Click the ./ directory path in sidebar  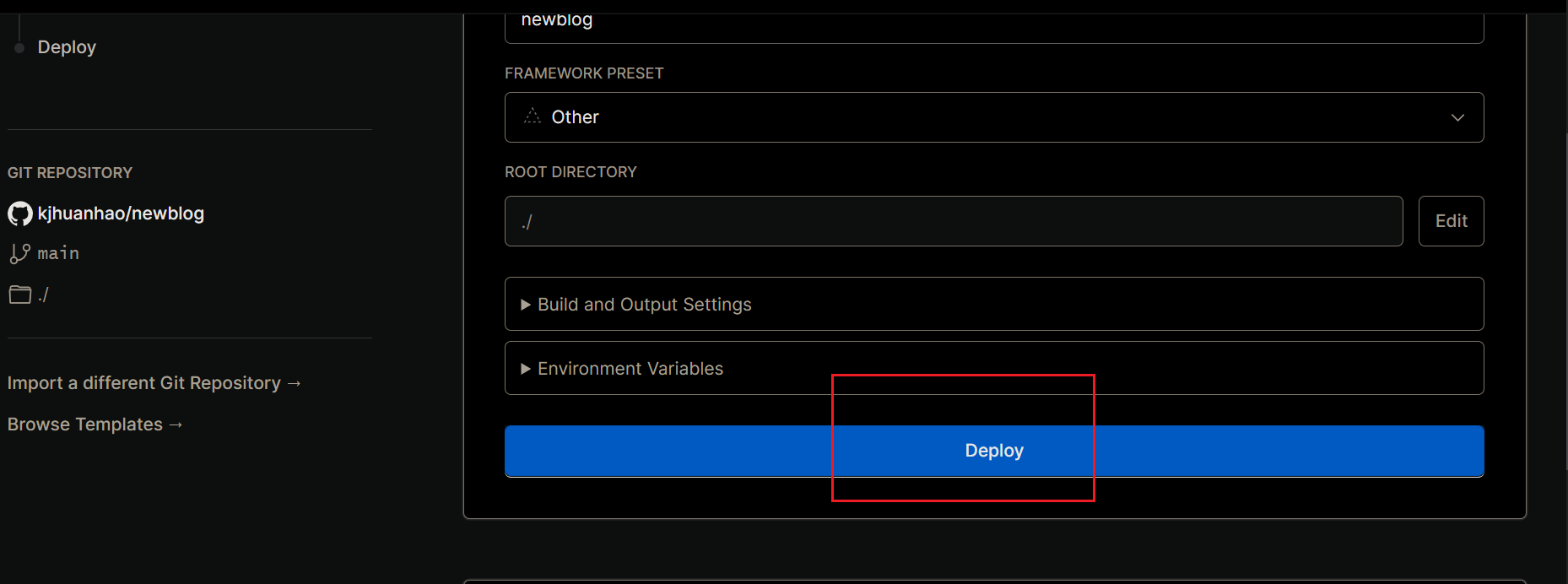click(x=43, y=295)
